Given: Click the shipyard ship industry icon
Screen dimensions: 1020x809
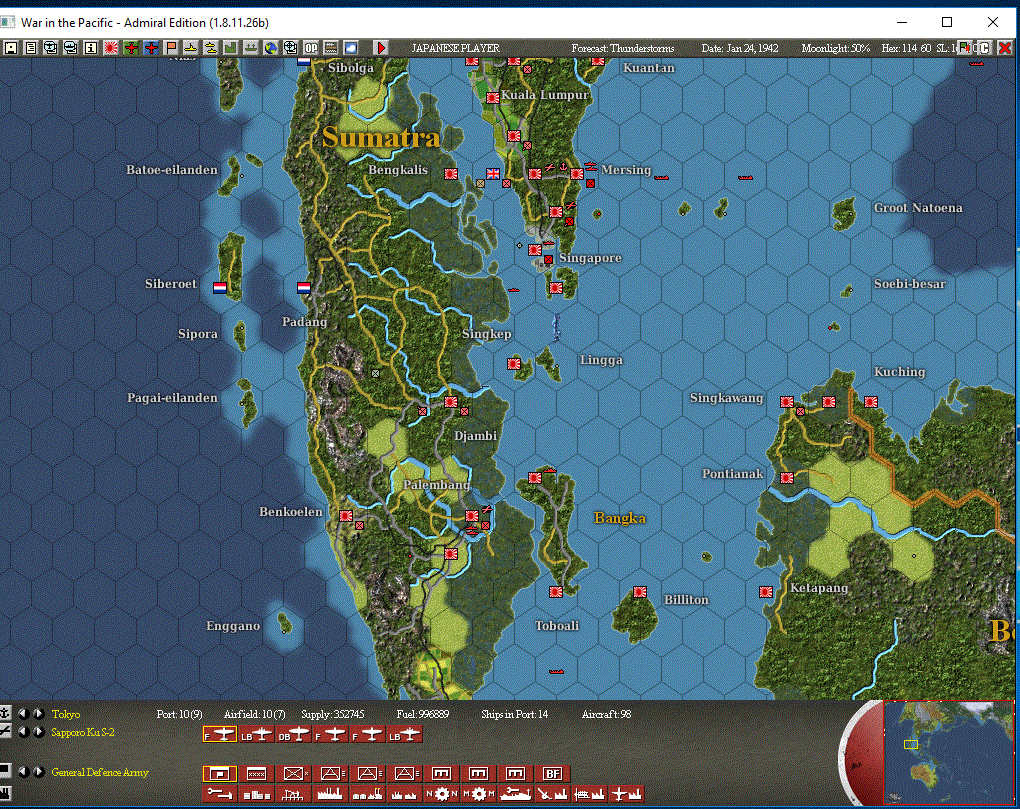Looking at the screenshot, I should tap(516, 793).
